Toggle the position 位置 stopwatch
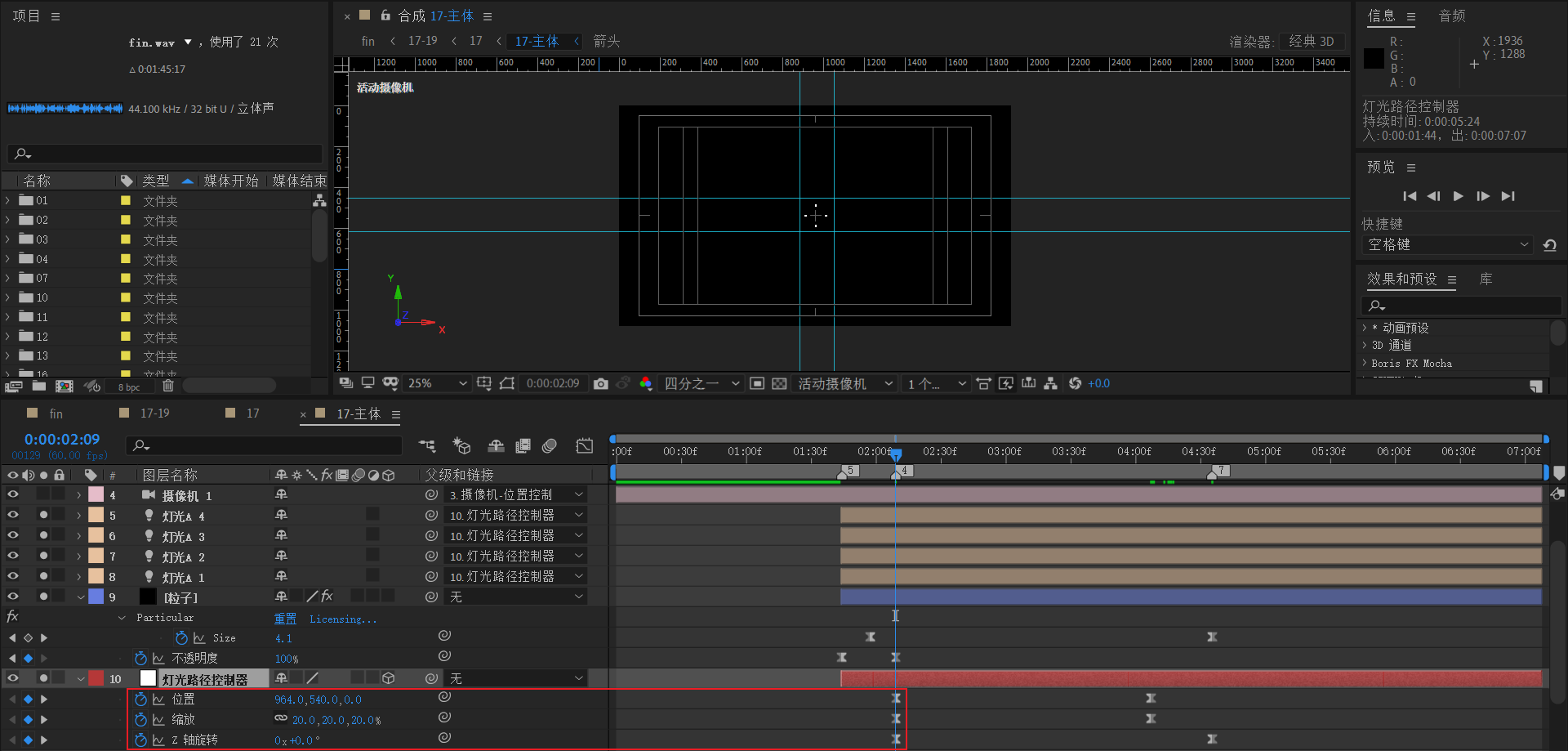This screenshot has height=751, width=1568. (x=140, y=699)
